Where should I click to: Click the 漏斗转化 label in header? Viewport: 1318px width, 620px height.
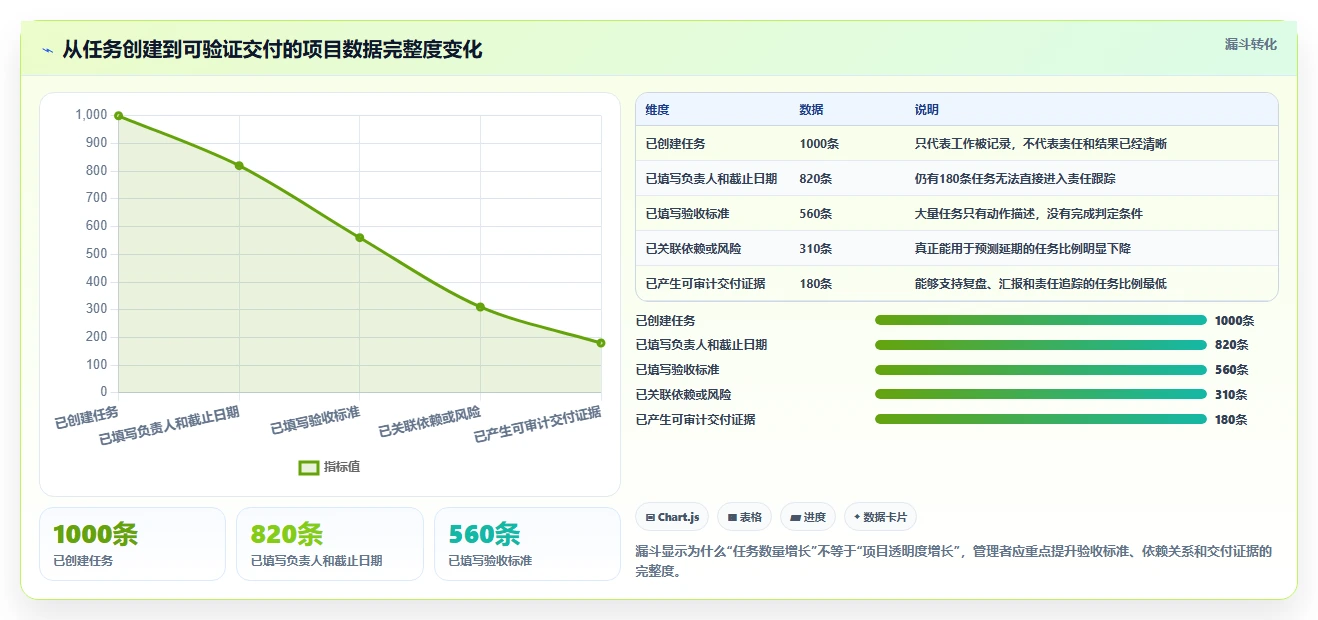[1251, 44]
